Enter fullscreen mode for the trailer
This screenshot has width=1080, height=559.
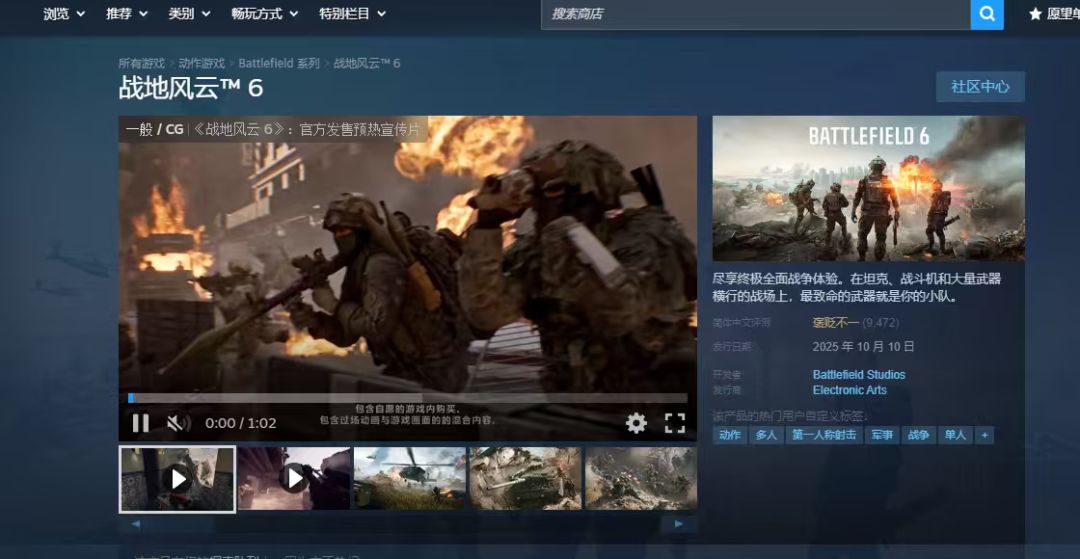[x=674, y=423]
